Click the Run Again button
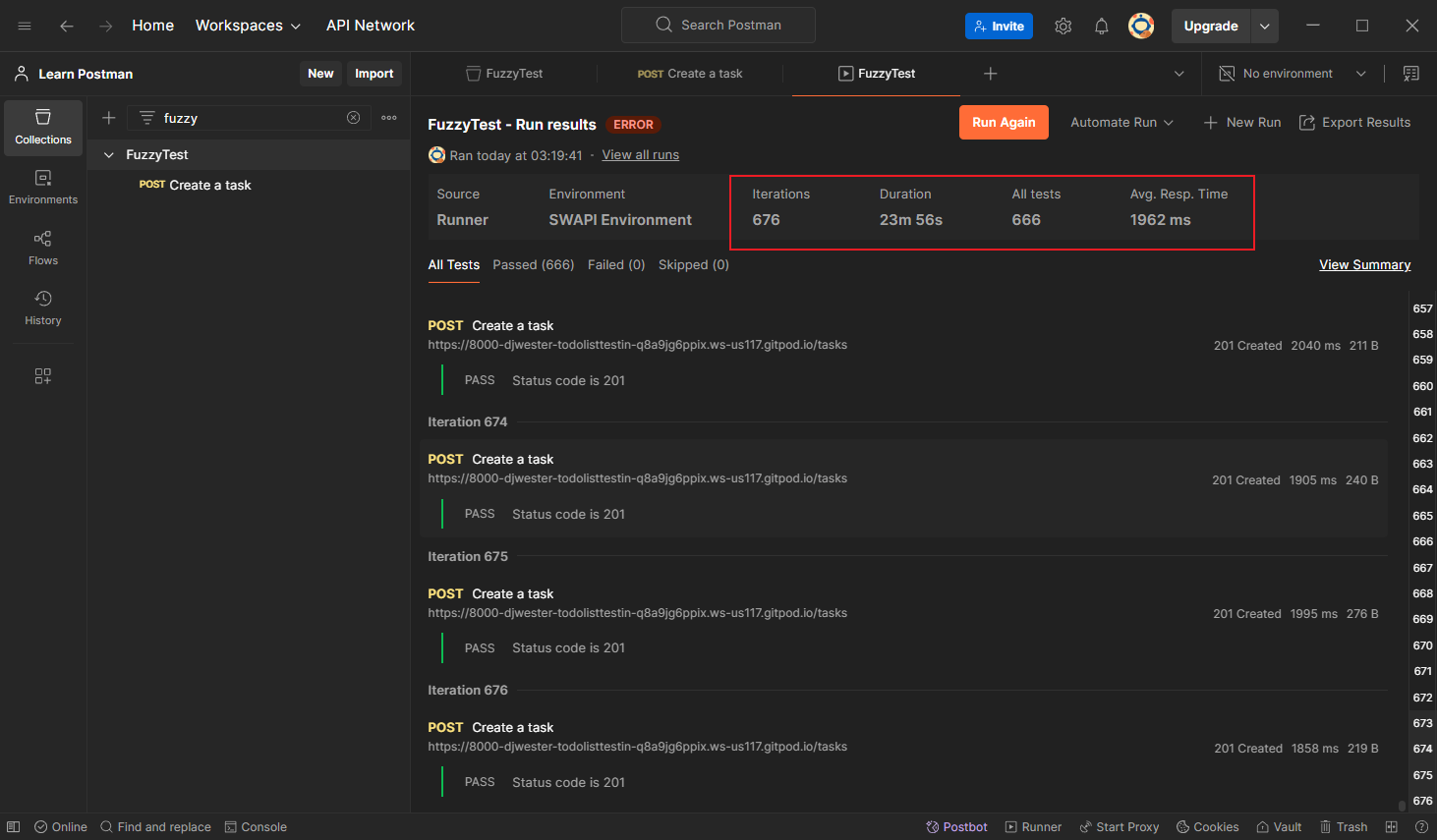This screenshot has height=840, width=1437. coord(1004,123)
